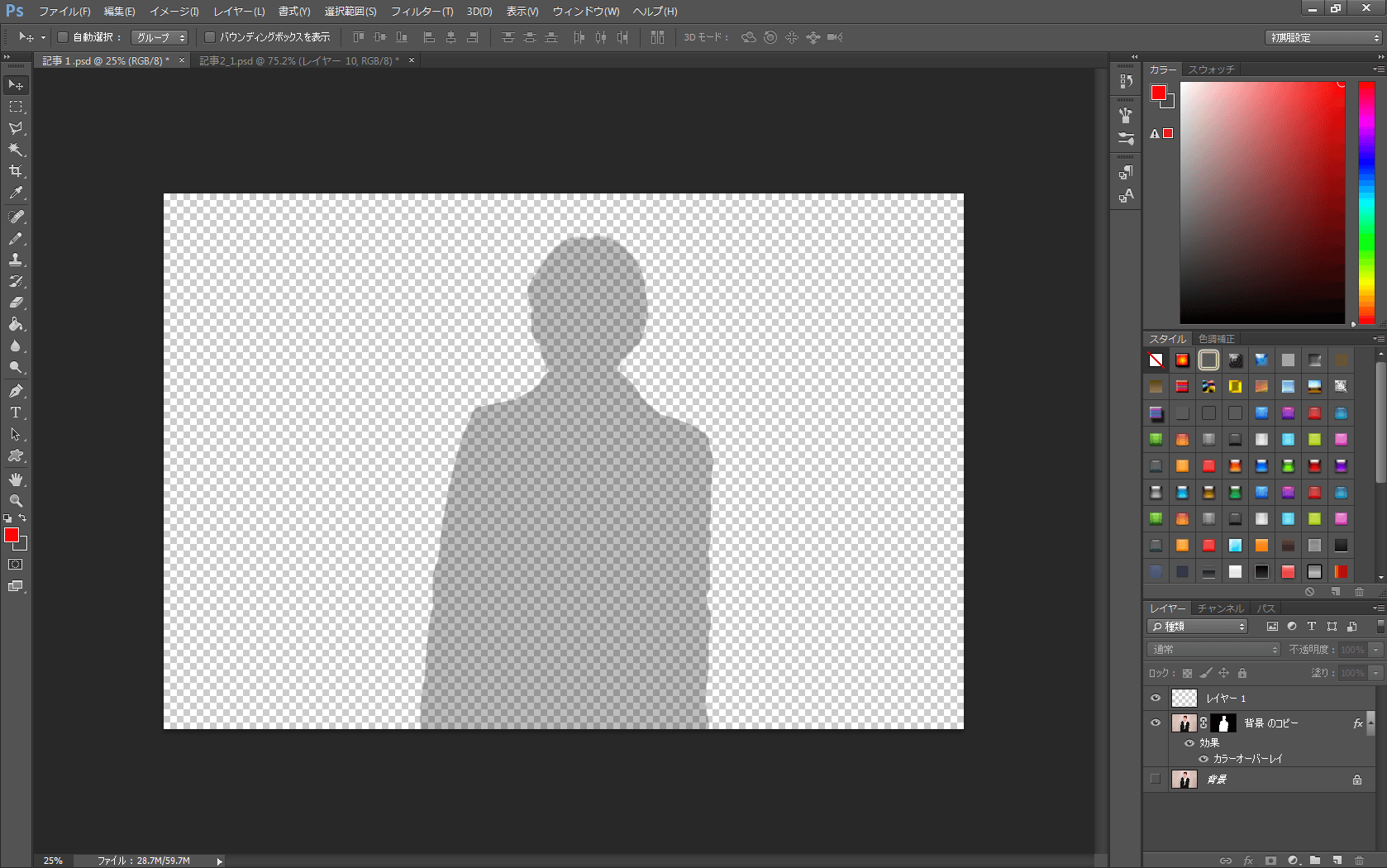Select the Eraser tool

pyautogui.click(x=16, y=303)
